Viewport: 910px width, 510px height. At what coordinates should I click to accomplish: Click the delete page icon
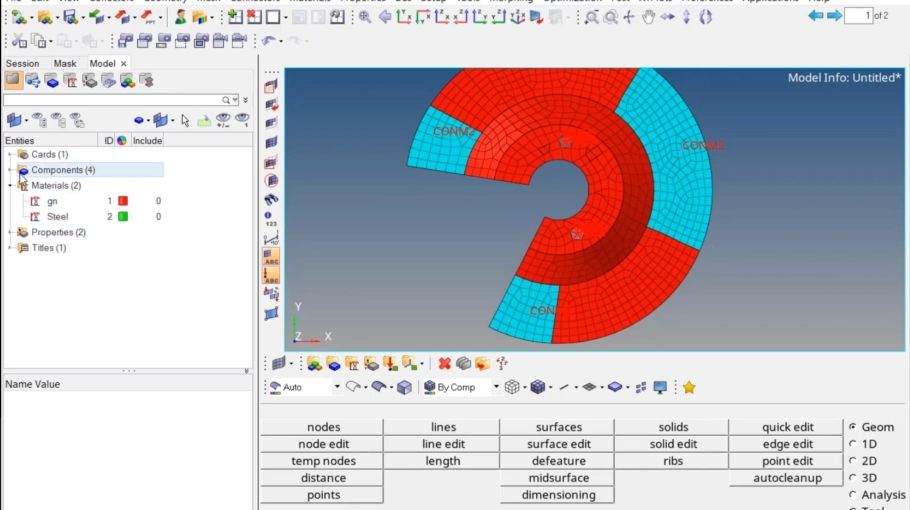254,17
